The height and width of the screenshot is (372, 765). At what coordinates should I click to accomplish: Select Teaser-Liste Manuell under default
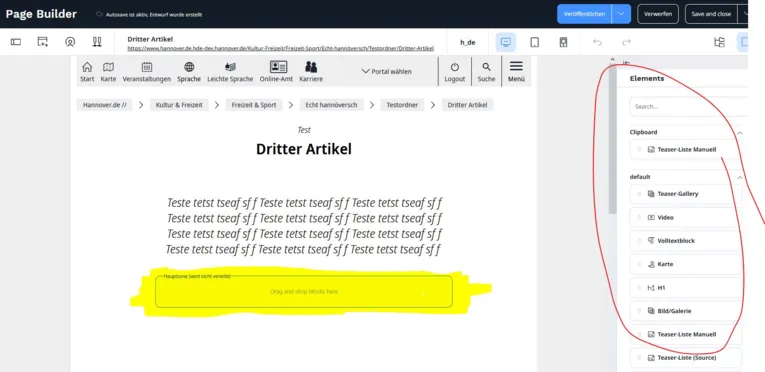pos(686,334)
